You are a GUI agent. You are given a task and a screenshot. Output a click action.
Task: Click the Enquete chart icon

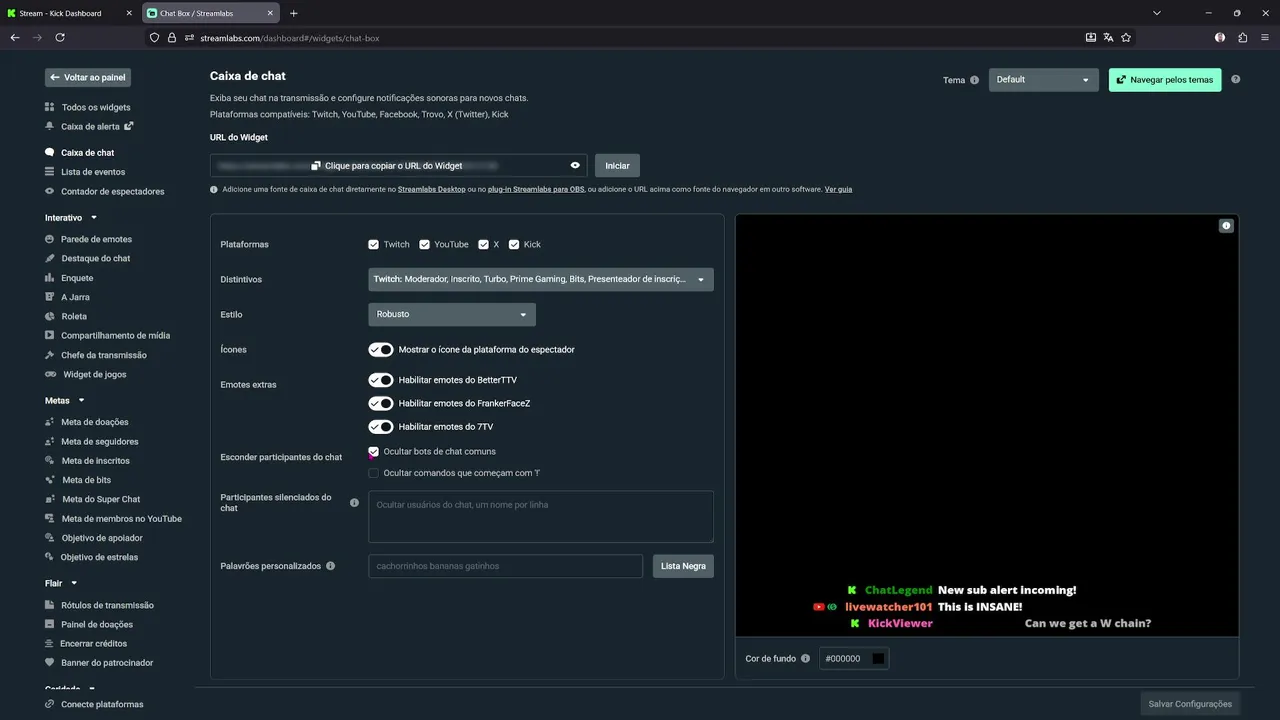(x=50, y=278)
